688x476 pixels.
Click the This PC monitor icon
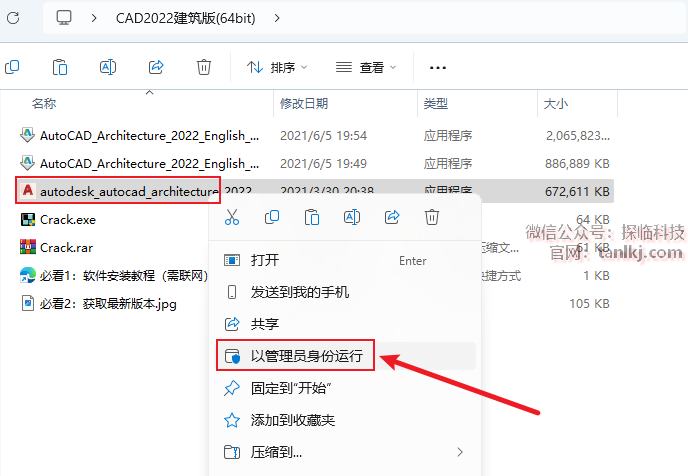[x=64, y=18]
